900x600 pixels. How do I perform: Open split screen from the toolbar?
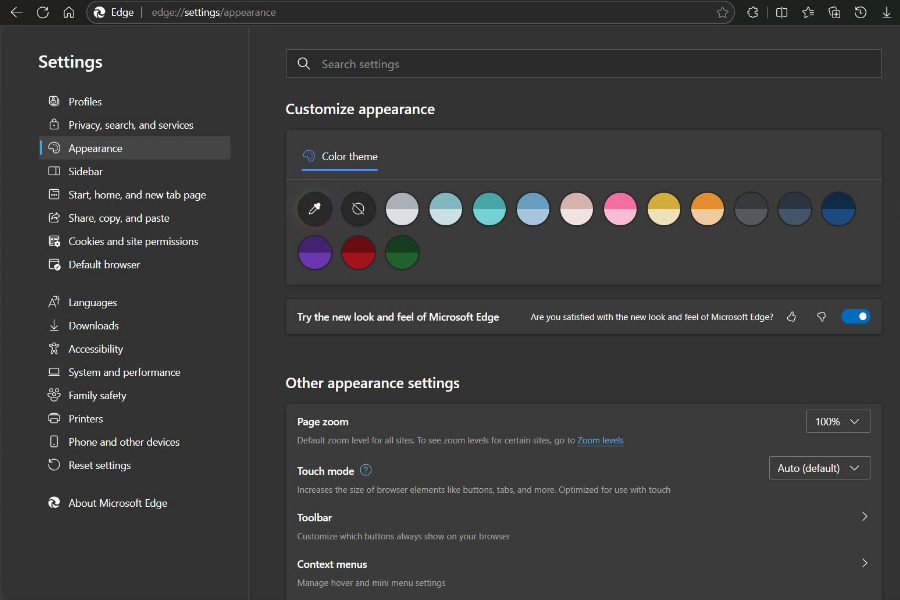(781, 12)
